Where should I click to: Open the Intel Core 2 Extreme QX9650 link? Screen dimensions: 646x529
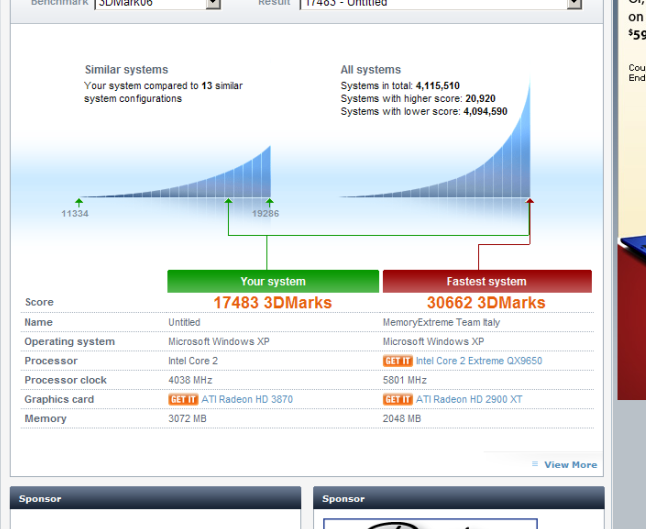479,361
